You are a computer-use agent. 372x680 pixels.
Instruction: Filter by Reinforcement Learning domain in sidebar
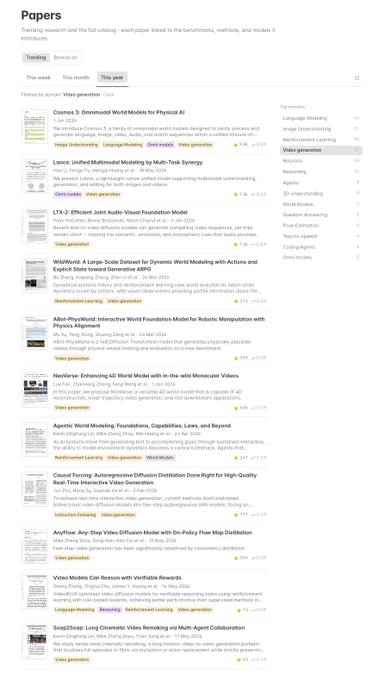[321, 140]
